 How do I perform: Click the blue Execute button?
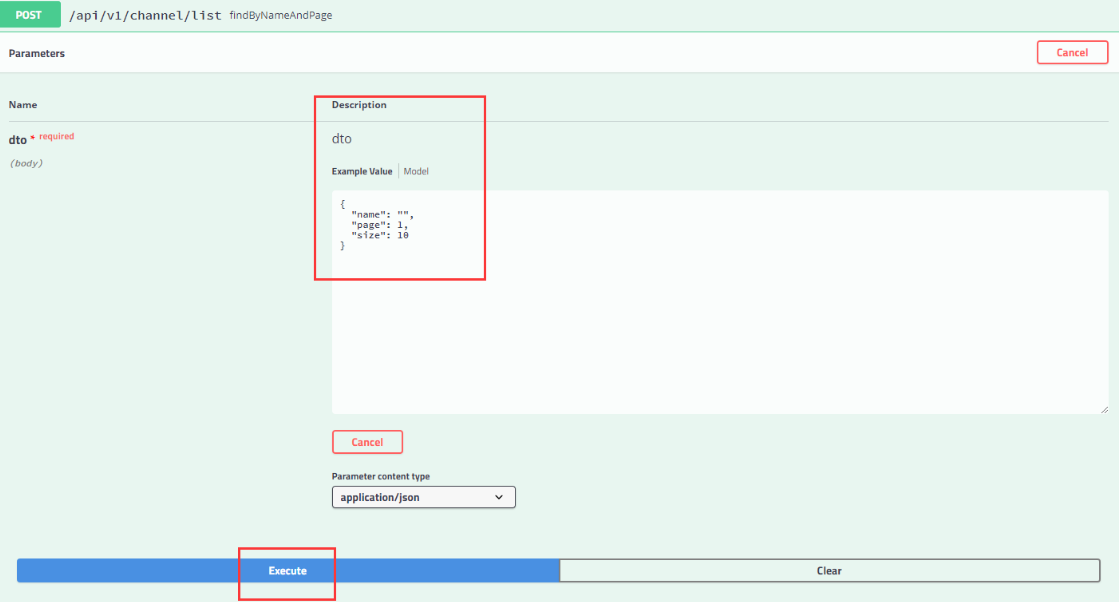tap(288, 571)
